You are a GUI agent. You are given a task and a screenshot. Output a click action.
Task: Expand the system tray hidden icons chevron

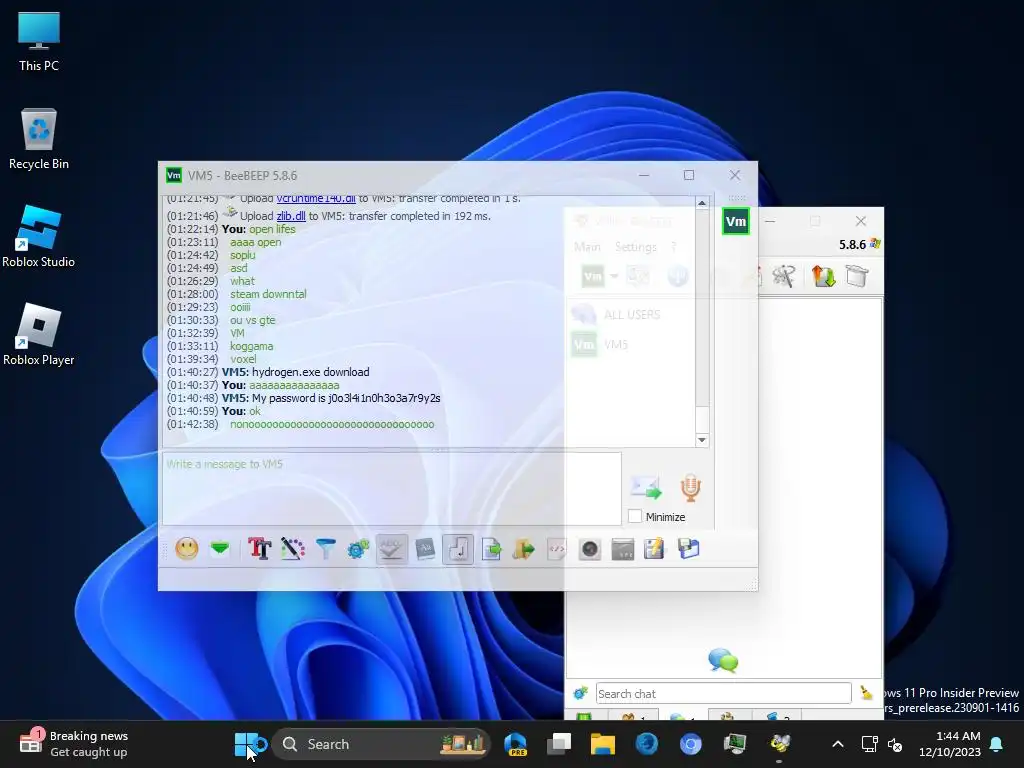pyautogui.click(x=838, y=744)
